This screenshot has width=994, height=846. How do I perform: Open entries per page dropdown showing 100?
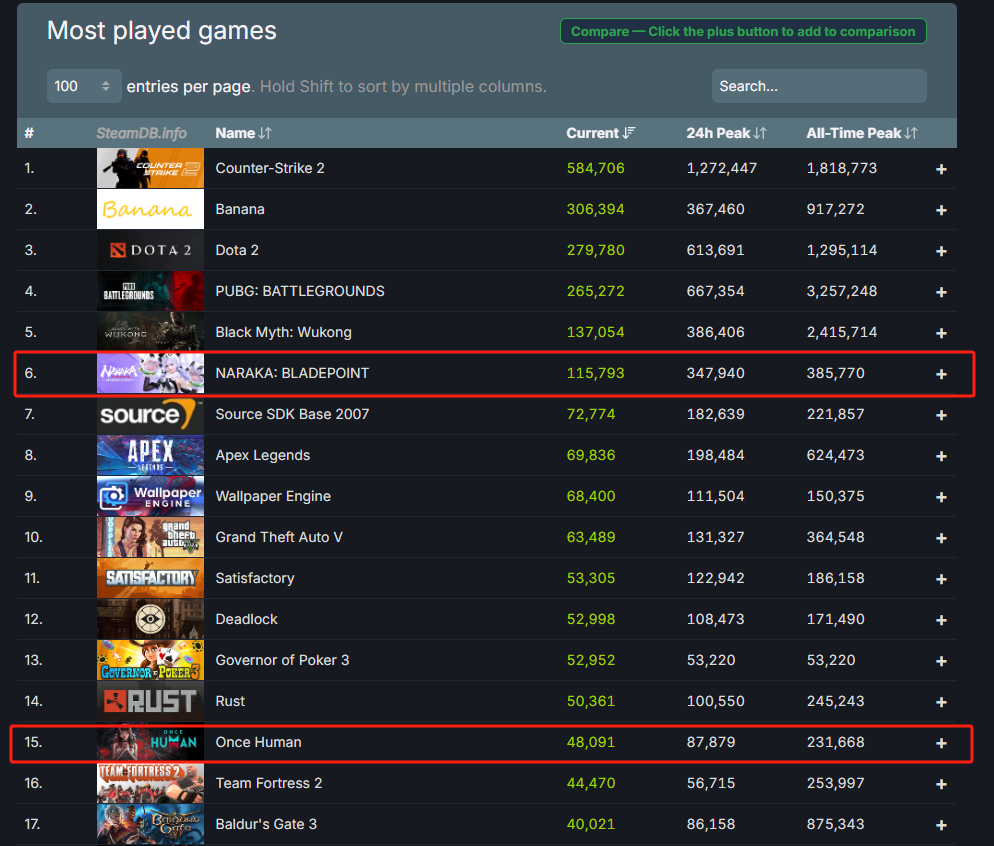tap(84, 86)
